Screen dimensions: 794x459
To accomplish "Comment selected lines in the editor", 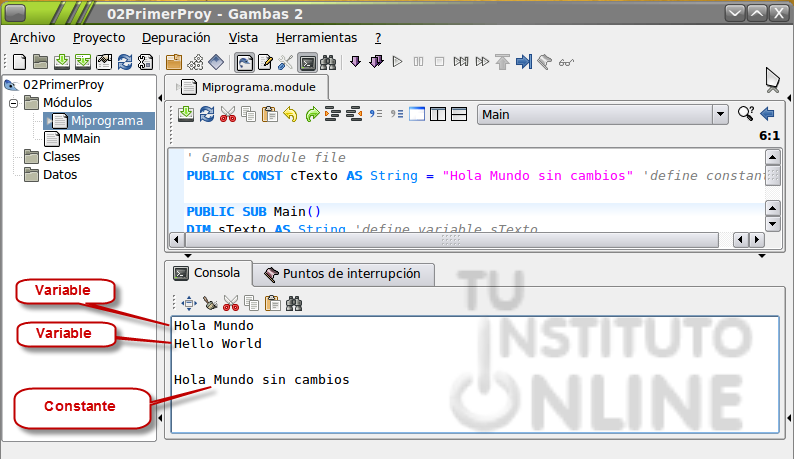I will pos(376,114).
